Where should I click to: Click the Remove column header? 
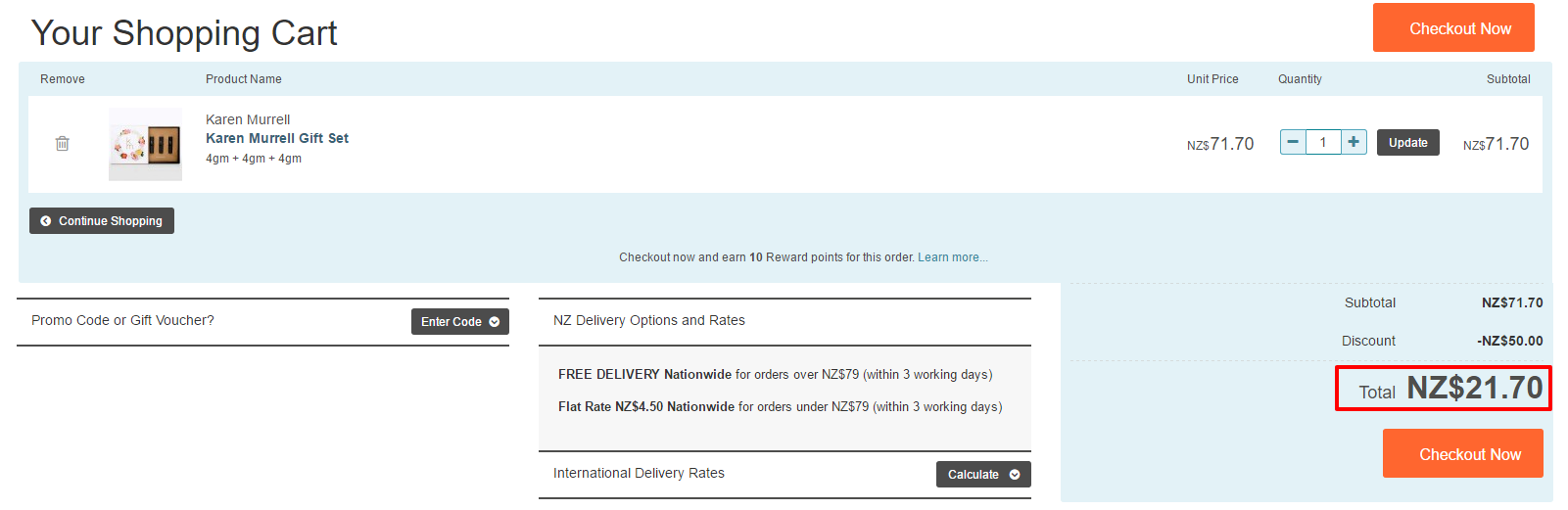[63, 79]
